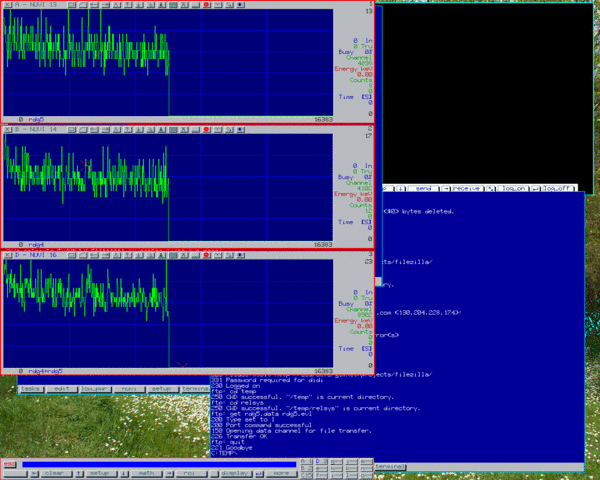Click the wave-shaped icon right of record in window A
Image resolution: width=600 pixels, height=480 pixels.
click(218, 5)
